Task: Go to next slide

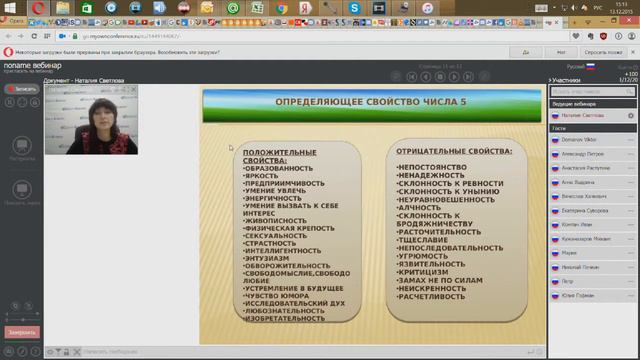Action: tap(454, 77)
